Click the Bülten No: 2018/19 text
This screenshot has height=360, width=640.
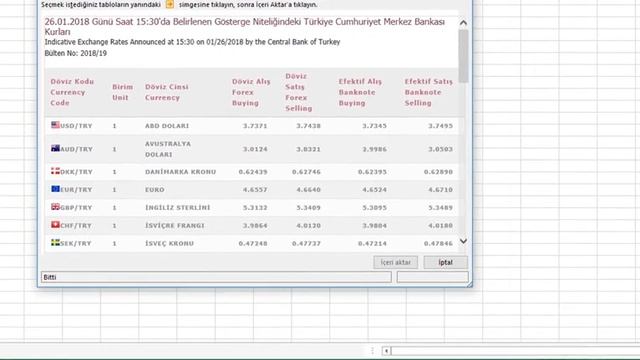pos(76,53)
